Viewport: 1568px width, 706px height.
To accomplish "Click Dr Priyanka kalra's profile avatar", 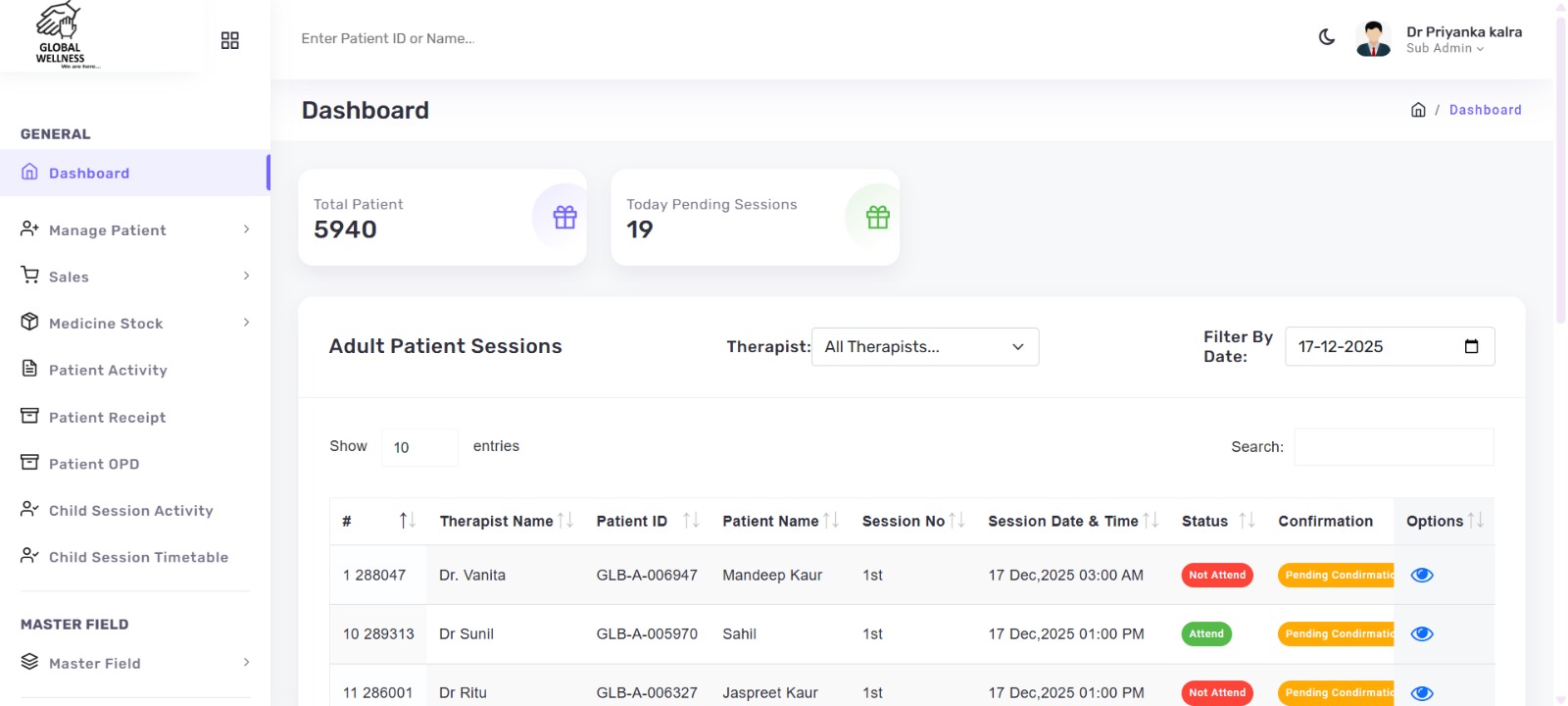I will point(1373,38).
